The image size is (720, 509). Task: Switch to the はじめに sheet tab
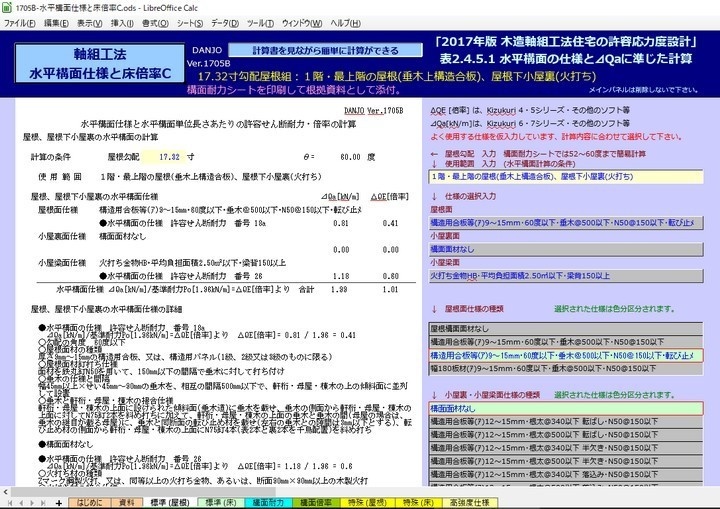coord(90,503)
